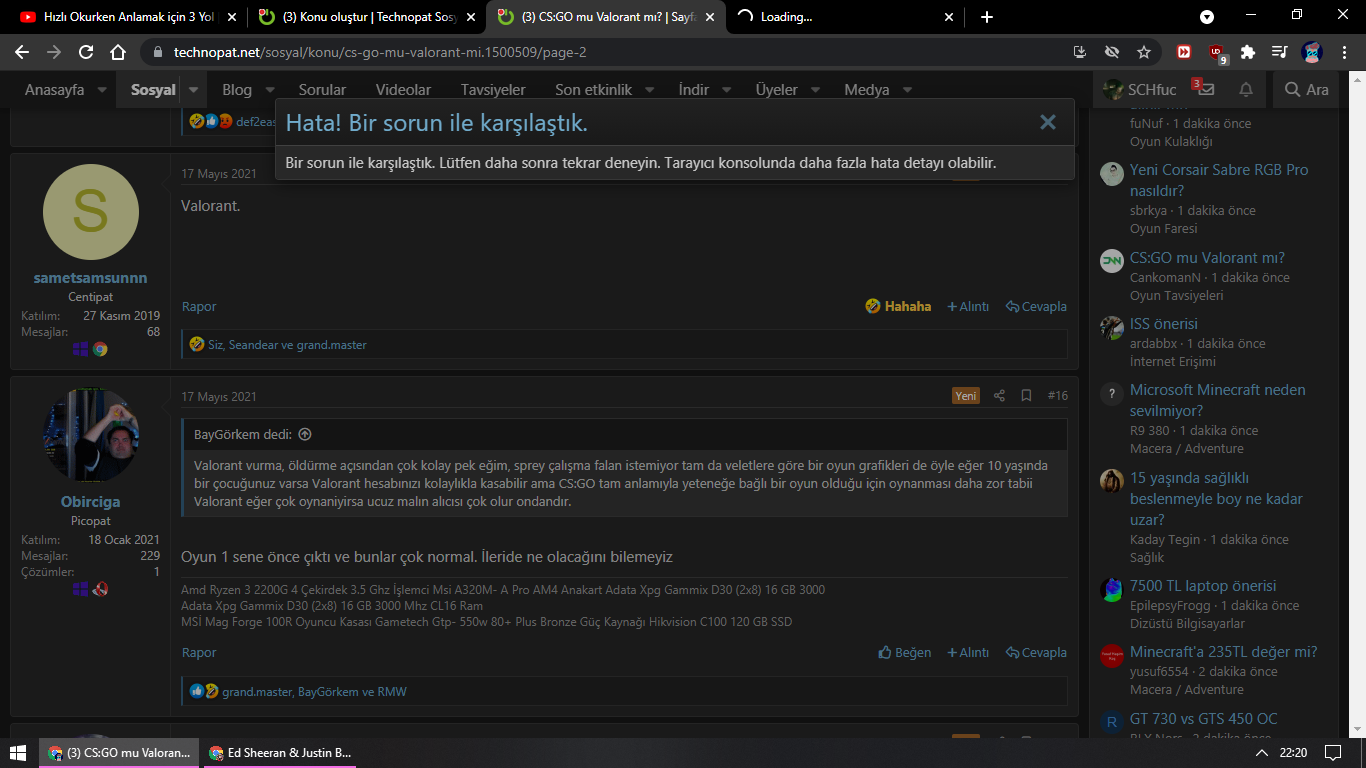Expand the Üyeler dropdown arrow
The height and width of the screenshot is (768, 1366).
[x=815, y=90]
